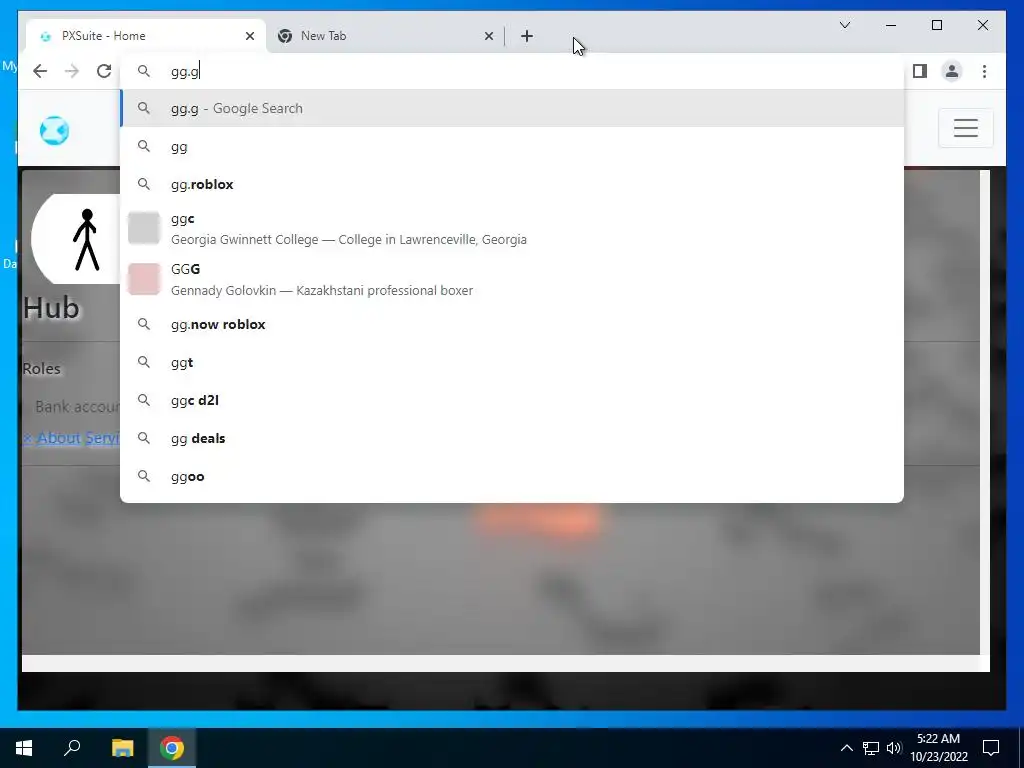Click the Chrome taskbar icon

(x=172, y=748)
